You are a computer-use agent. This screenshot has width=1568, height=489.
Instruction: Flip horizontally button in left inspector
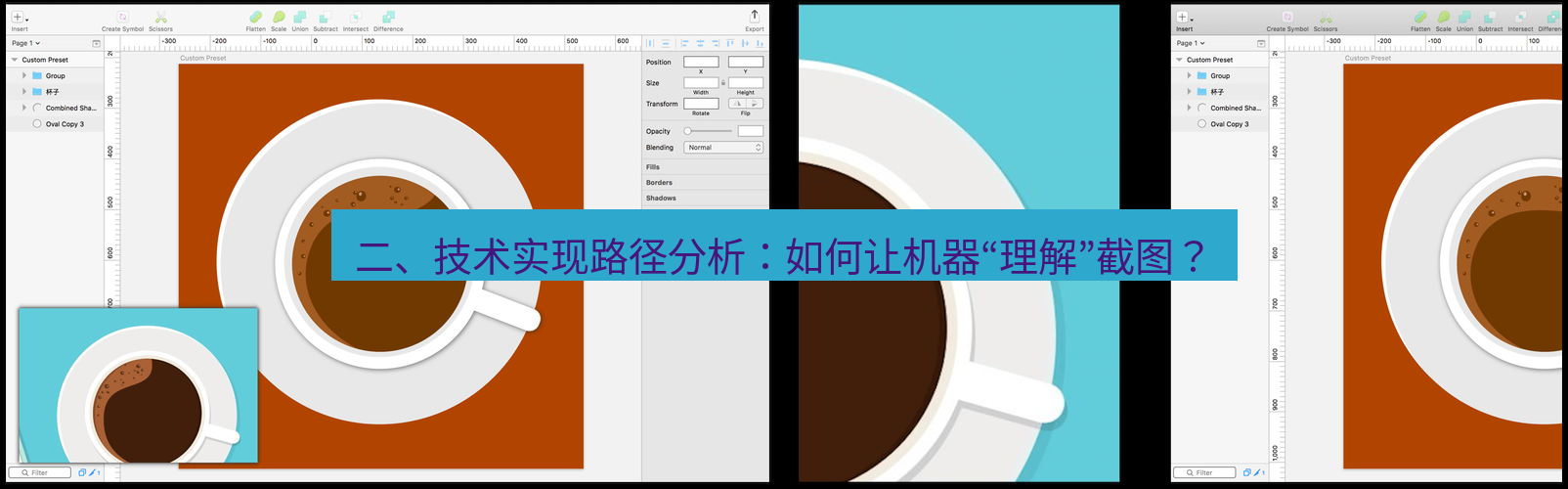point(737,104)
